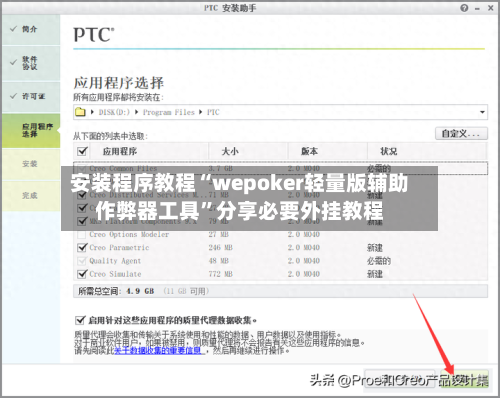Click the Quality Agent checkbox
Viewport: 500px width, 398px height.
pos(82,261)
